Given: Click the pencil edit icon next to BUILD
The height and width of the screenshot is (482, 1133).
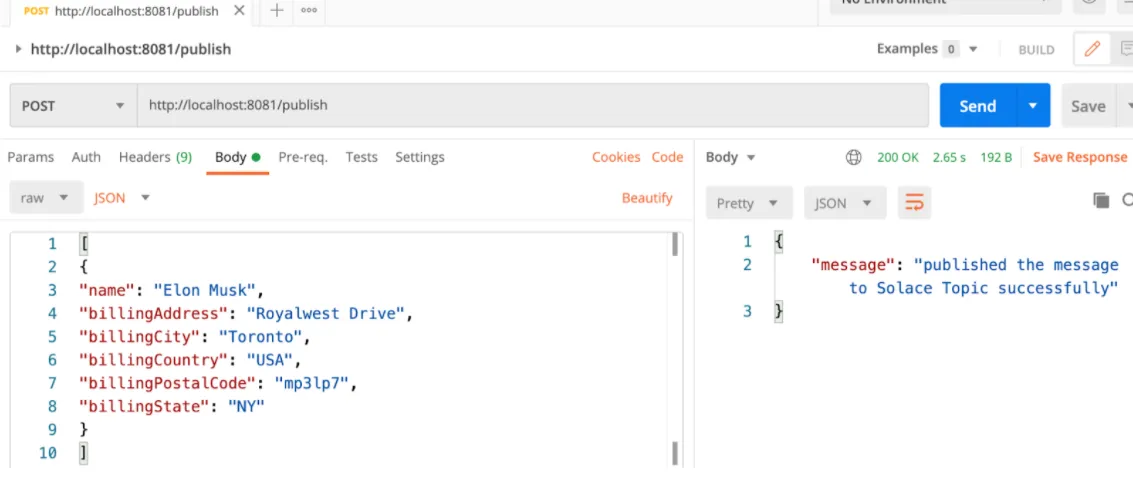Looking at the screenshot, I should coord(1092,49).
